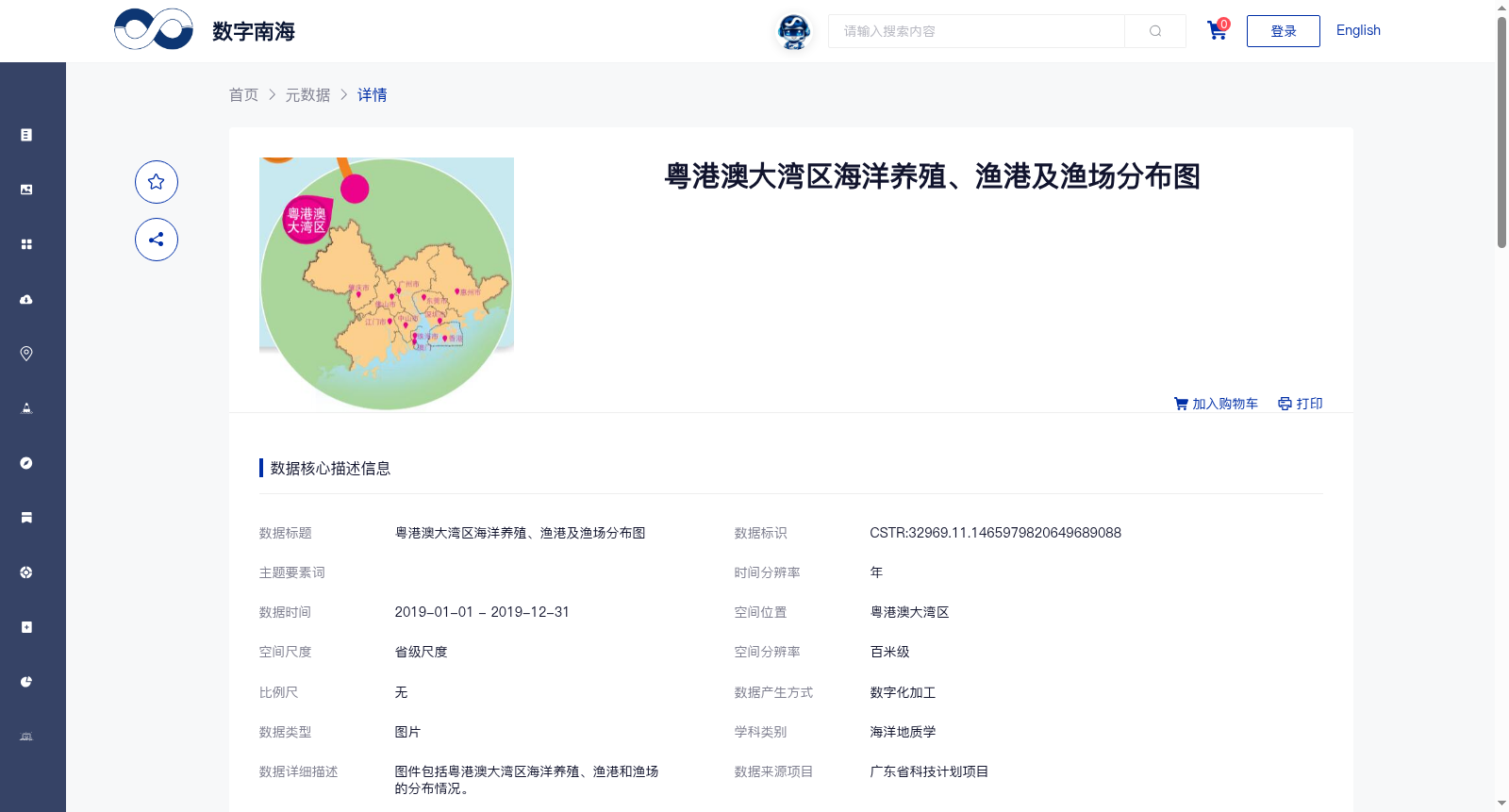
Task: Open the lifebuoy sidebar icon
Action: 26,572
